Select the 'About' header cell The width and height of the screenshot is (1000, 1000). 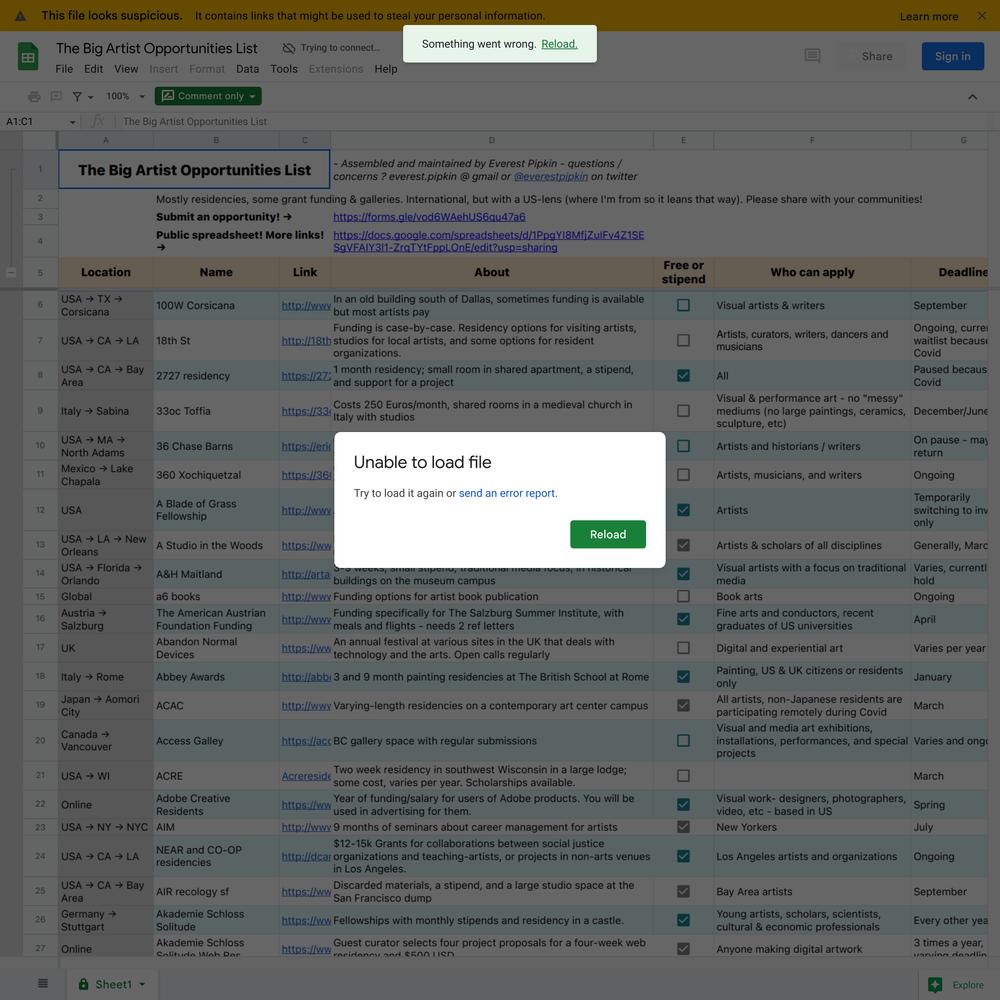[492, 272]
